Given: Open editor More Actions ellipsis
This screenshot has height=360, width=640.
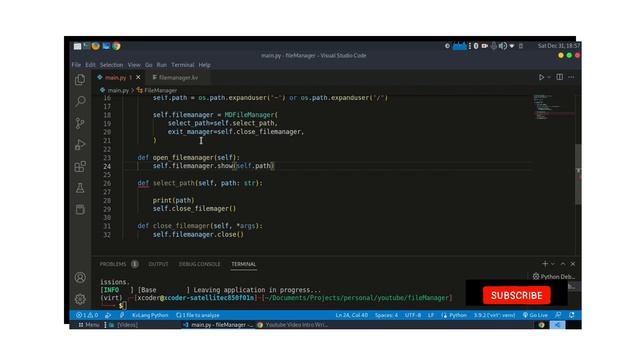Looking at the screenshot, I should [571, 77].
